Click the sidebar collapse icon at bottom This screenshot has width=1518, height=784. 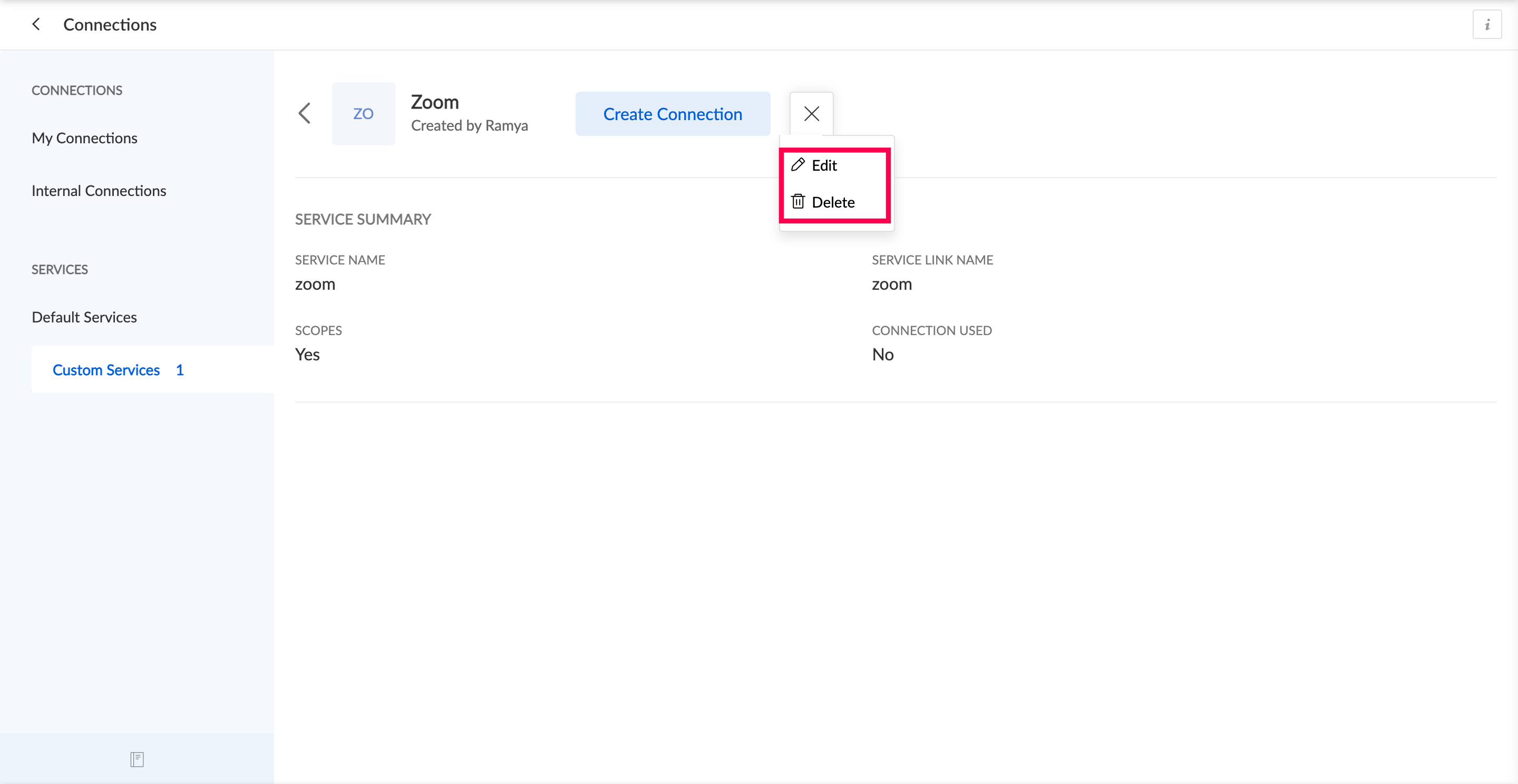point(137,759)
